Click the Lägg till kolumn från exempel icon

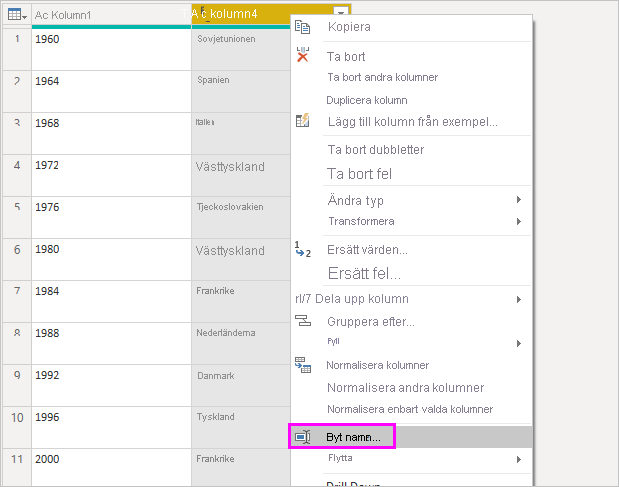(303, 121)
